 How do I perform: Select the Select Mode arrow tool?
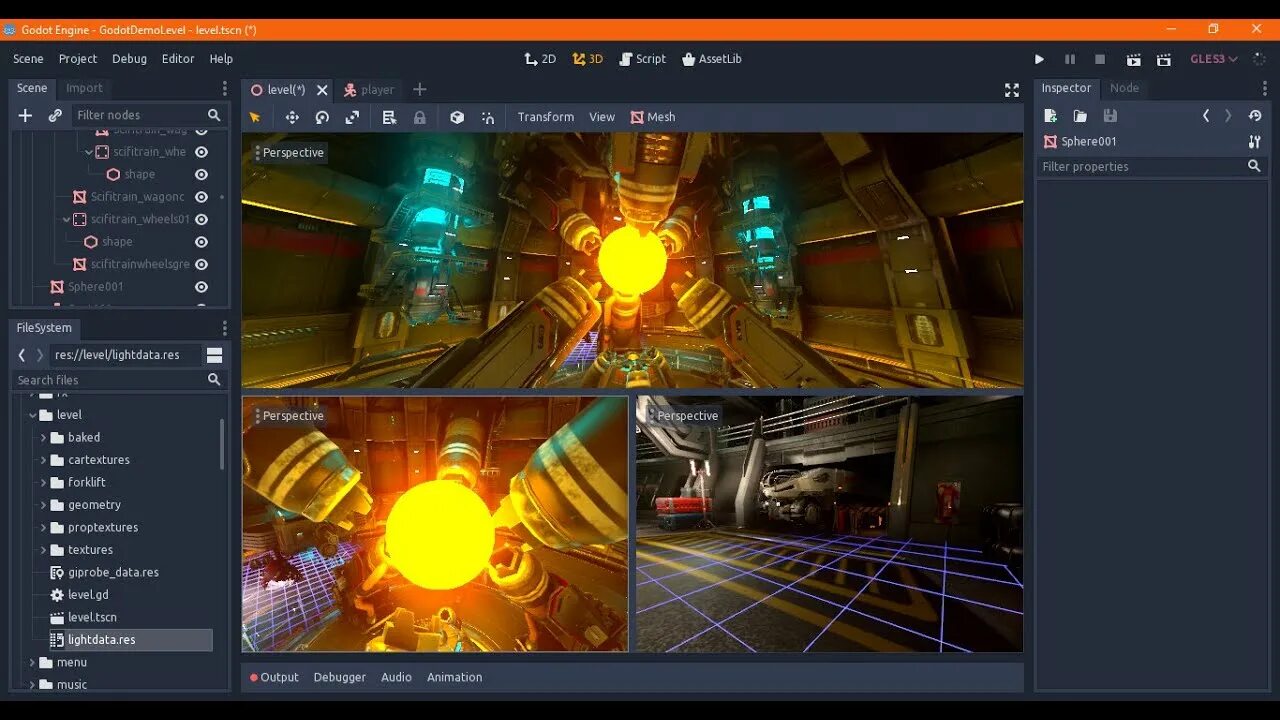coord(255,117)
